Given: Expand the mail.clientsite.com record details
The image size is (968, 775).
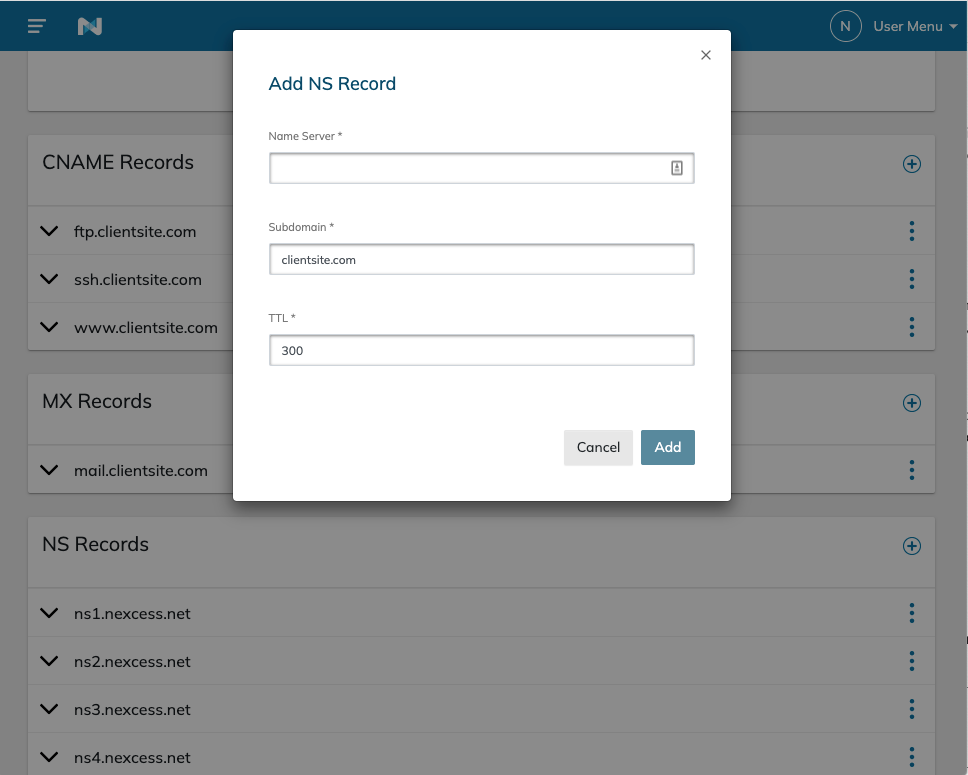Looking at the screenshot, I should (x=49, y=469).
